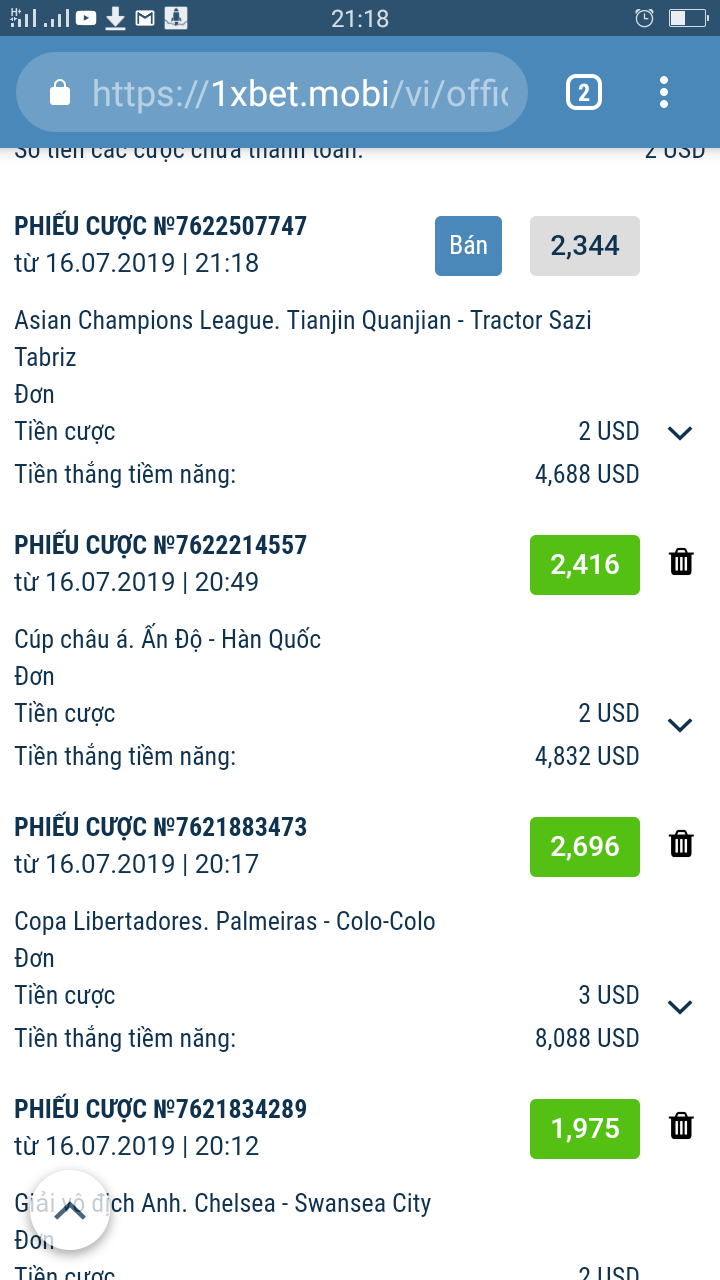720x1280 pixels.
Task: Tap the 1xbet.mobi URL address field
Action: pos(300,93)
